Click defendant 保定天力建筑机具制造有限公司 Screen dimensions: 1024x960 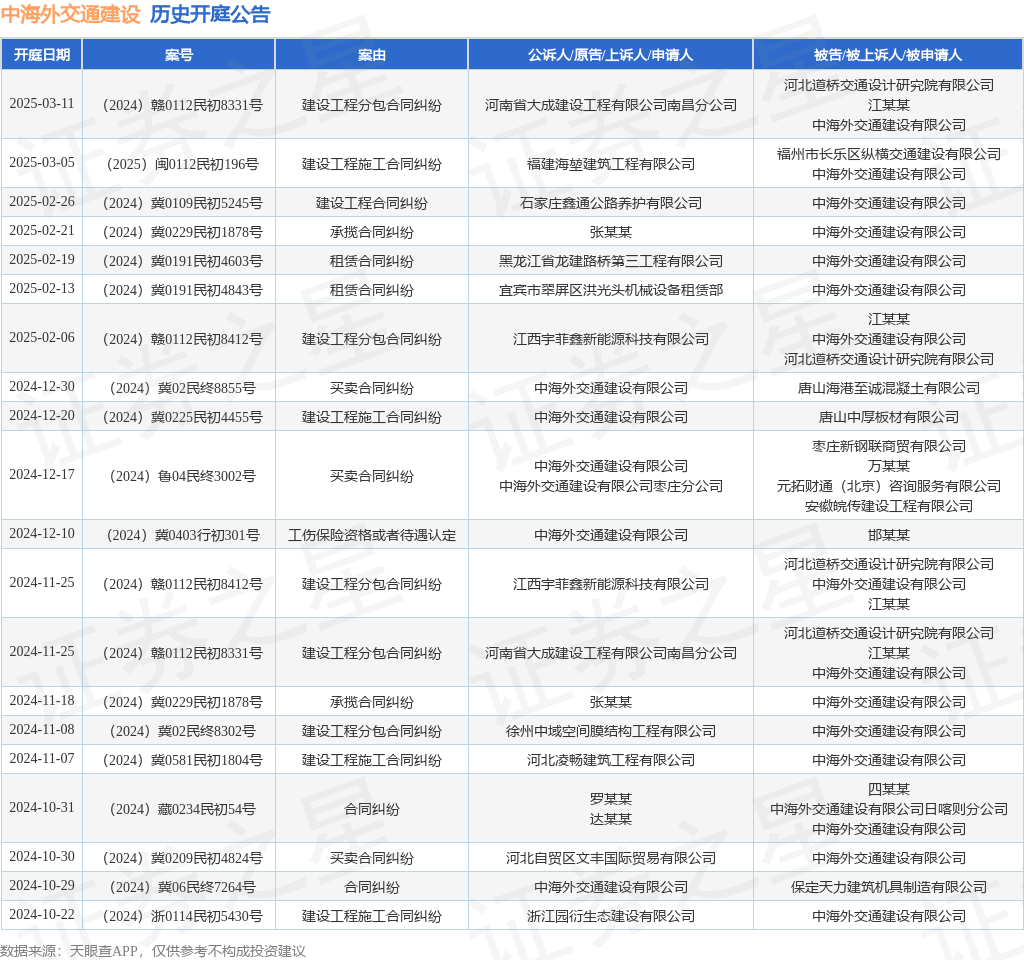[x=888, y=887]
